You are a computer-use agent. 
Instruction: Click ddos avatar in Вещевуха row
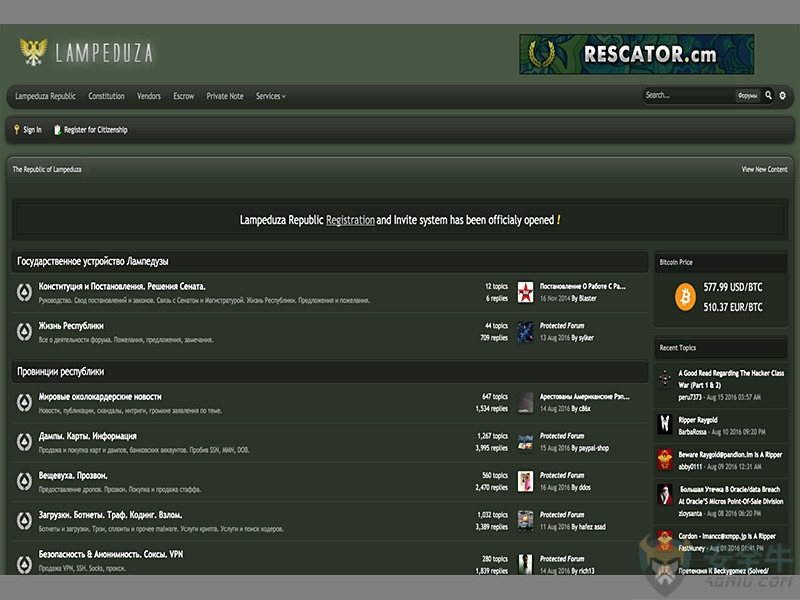coord(525,481)
